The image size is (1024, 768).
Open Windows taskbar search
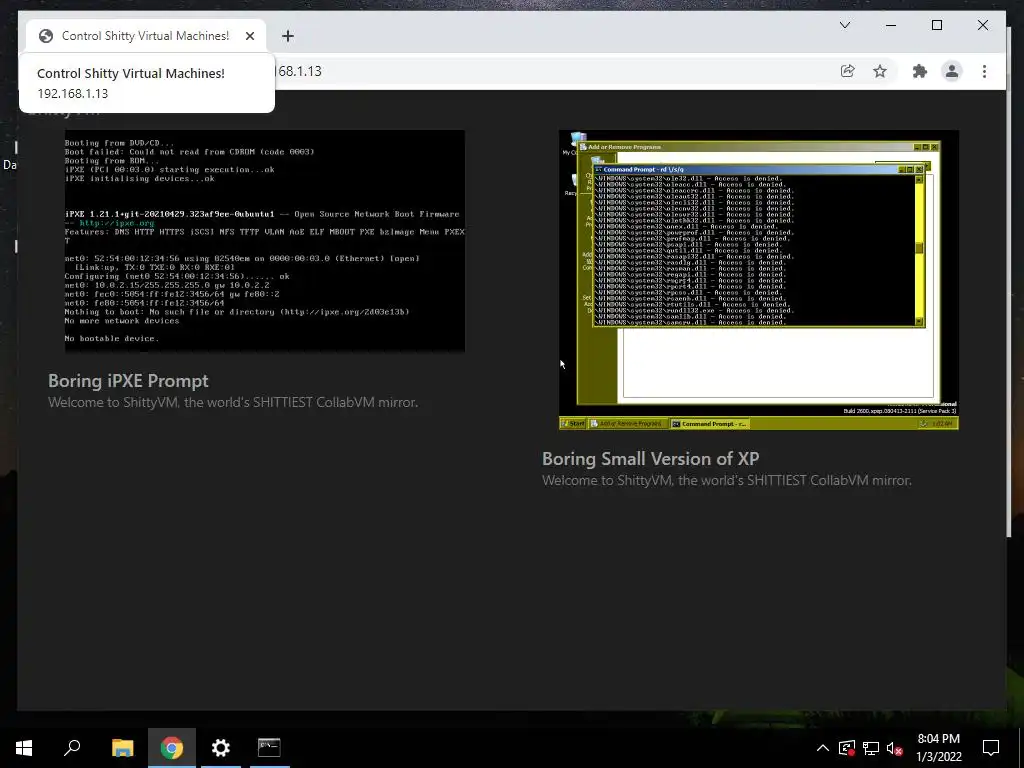(x=72, y=748)
